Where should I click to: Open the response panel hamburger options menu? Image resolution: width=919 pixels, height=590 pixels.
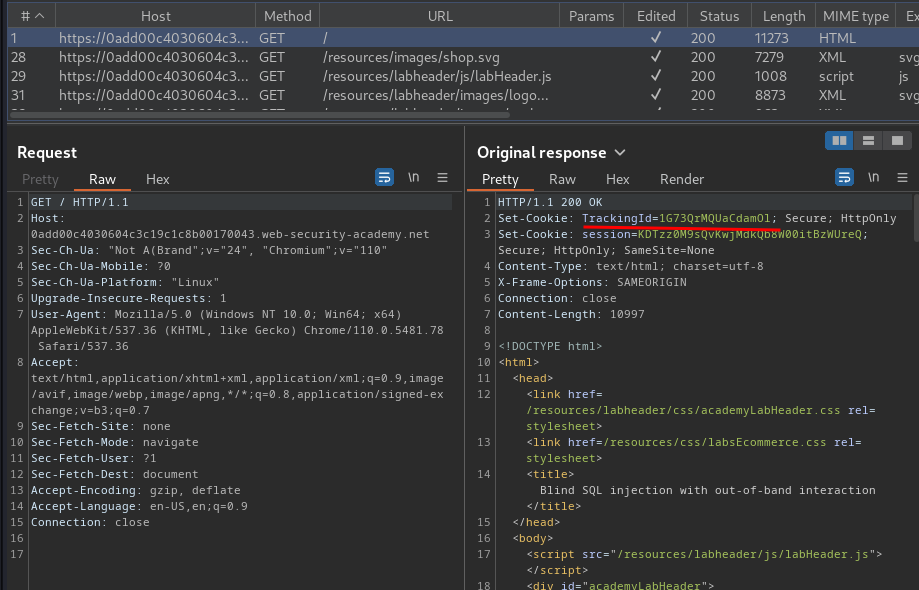click(x=902, y=177)
